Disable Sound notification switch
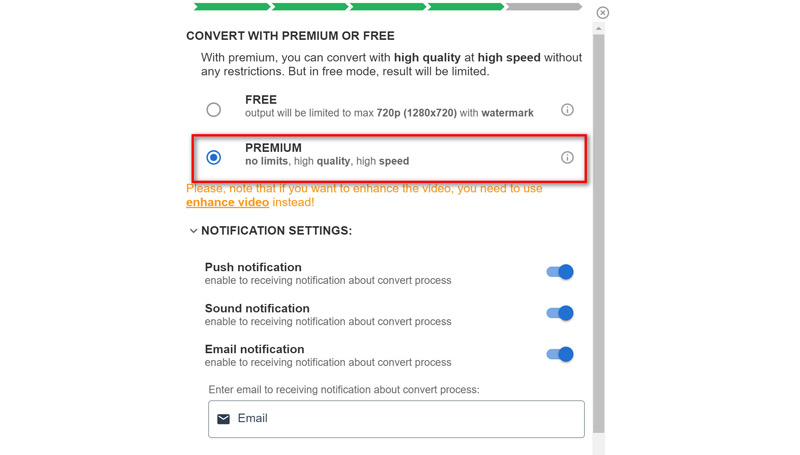Viewport: 800px width, 455px height. click(x=560, y=313)
